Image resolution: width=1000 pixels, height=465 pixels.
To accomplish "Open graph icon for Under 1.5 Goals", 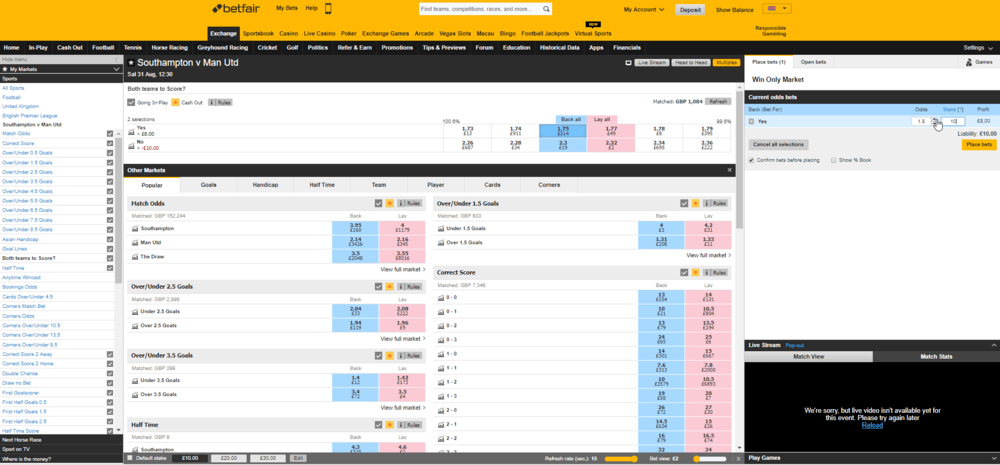I will (441, 228).
